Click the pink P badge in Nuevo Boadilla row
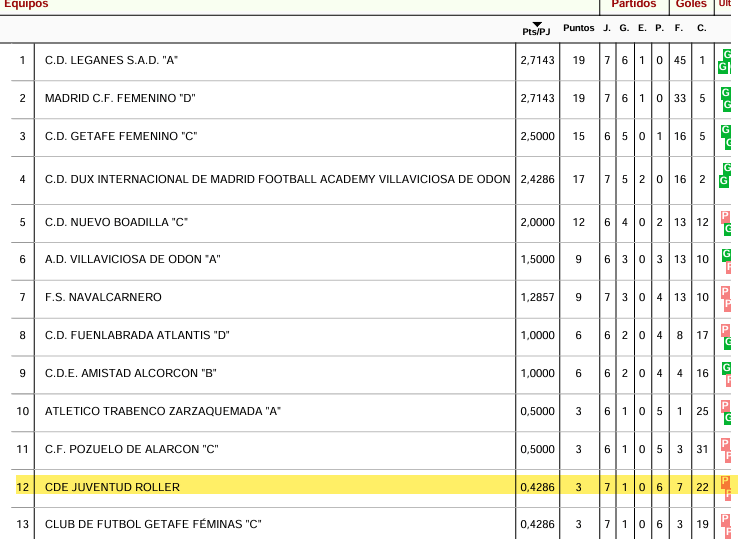The image size is (738, 539). (x=725, y=217)
